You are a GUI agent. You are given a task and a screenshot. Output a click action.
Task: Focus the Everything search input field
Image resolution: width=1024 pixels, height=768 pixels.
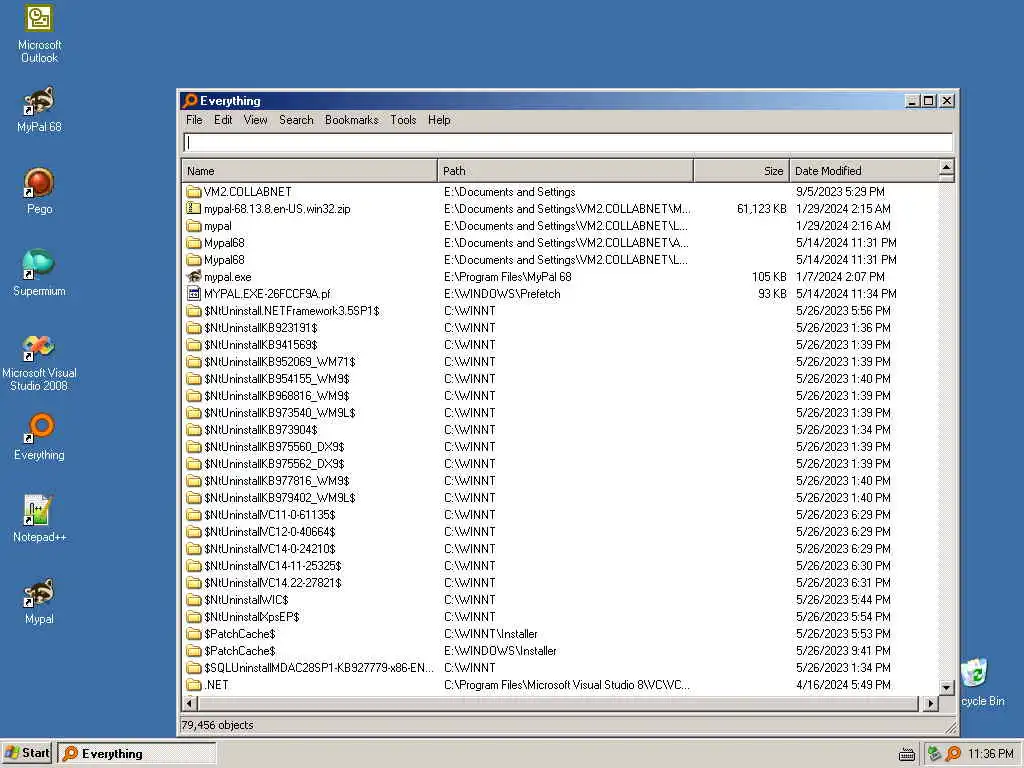pos(568,142)
